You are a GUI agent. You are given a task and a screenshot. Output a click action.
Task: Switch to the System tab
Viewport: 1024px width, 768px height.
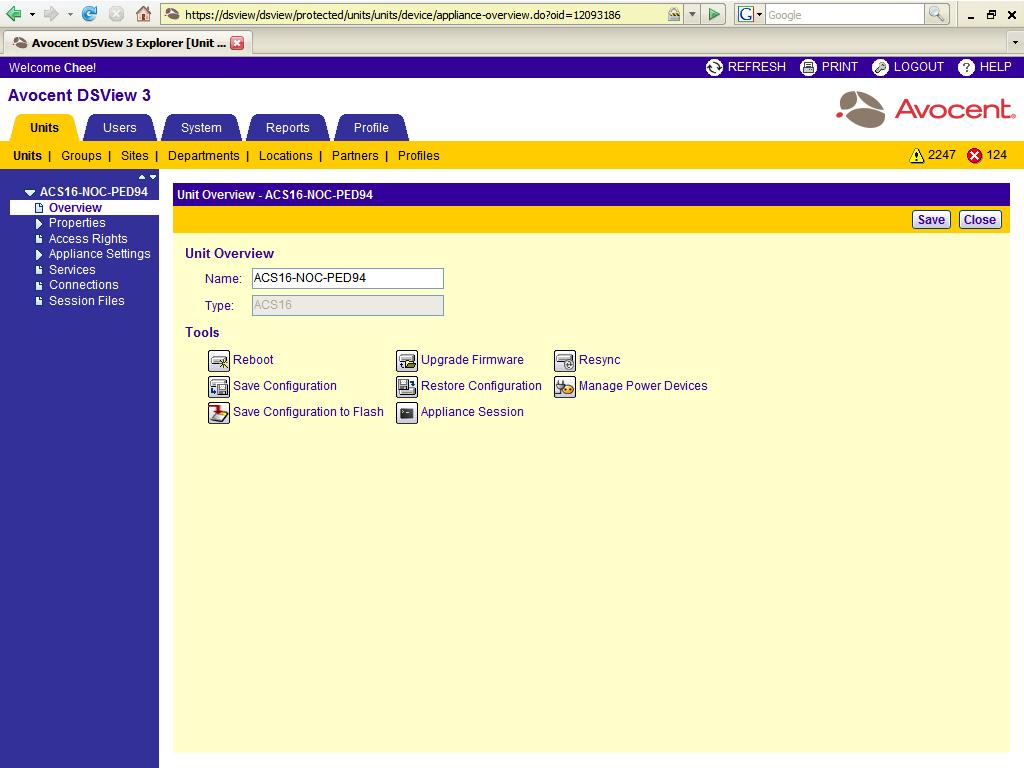(x=201, y=128)
